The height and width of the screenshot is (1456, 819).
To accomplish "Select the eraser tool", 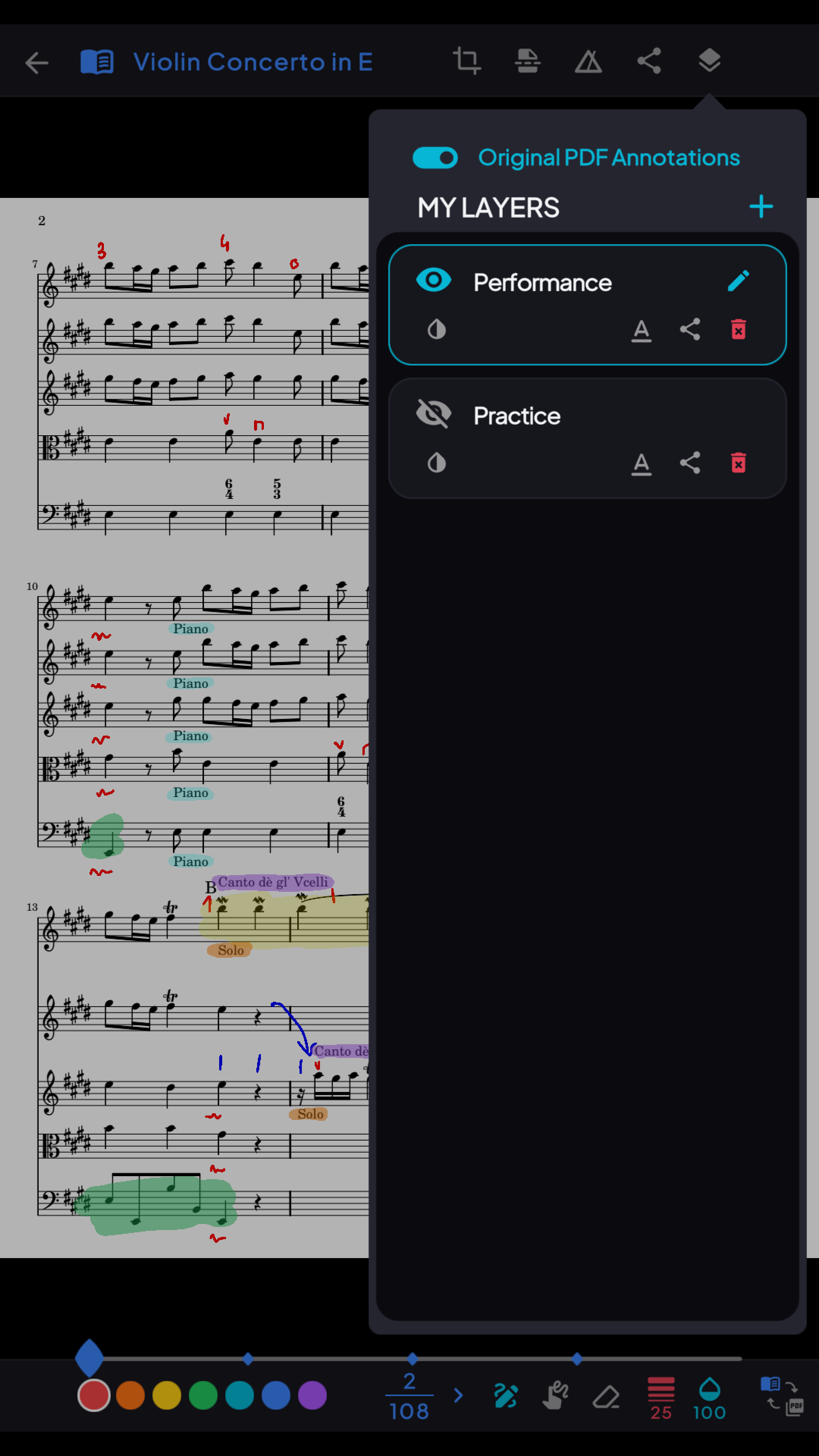I will 606,1396.
